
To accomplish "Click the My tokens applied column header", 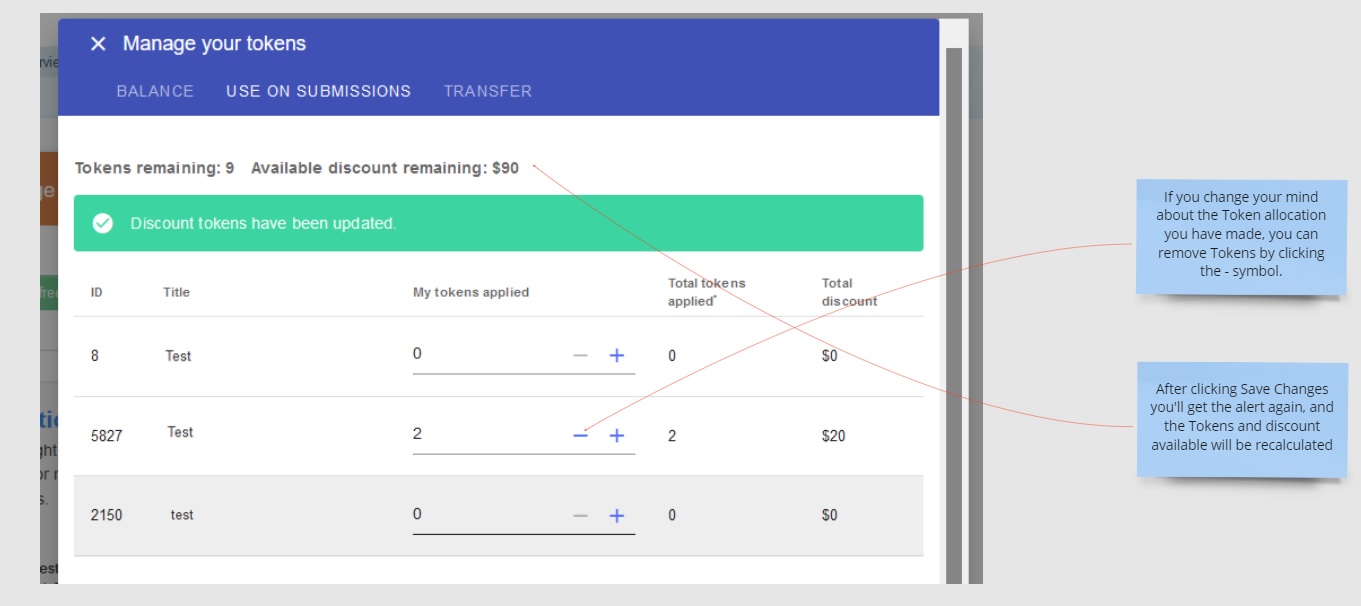I will 471,292.
